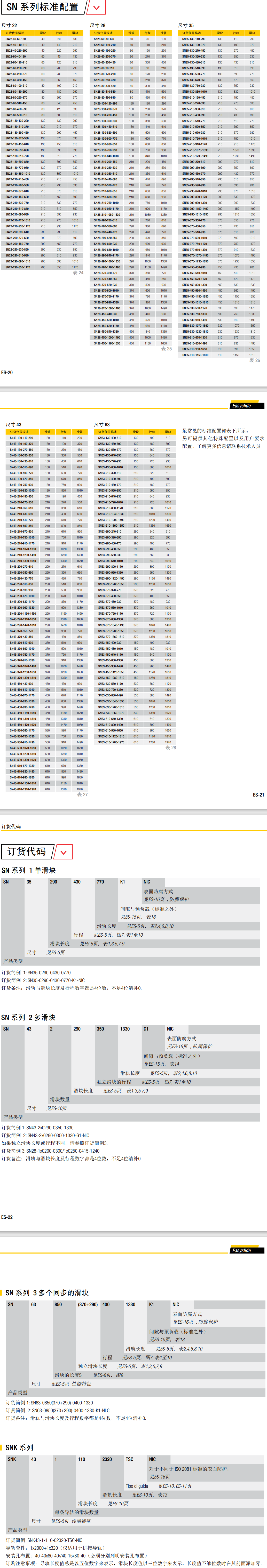Screen dimensions: 267x1568
Task: Click the 尺寸 35 table heading
Action: (186, 26)
